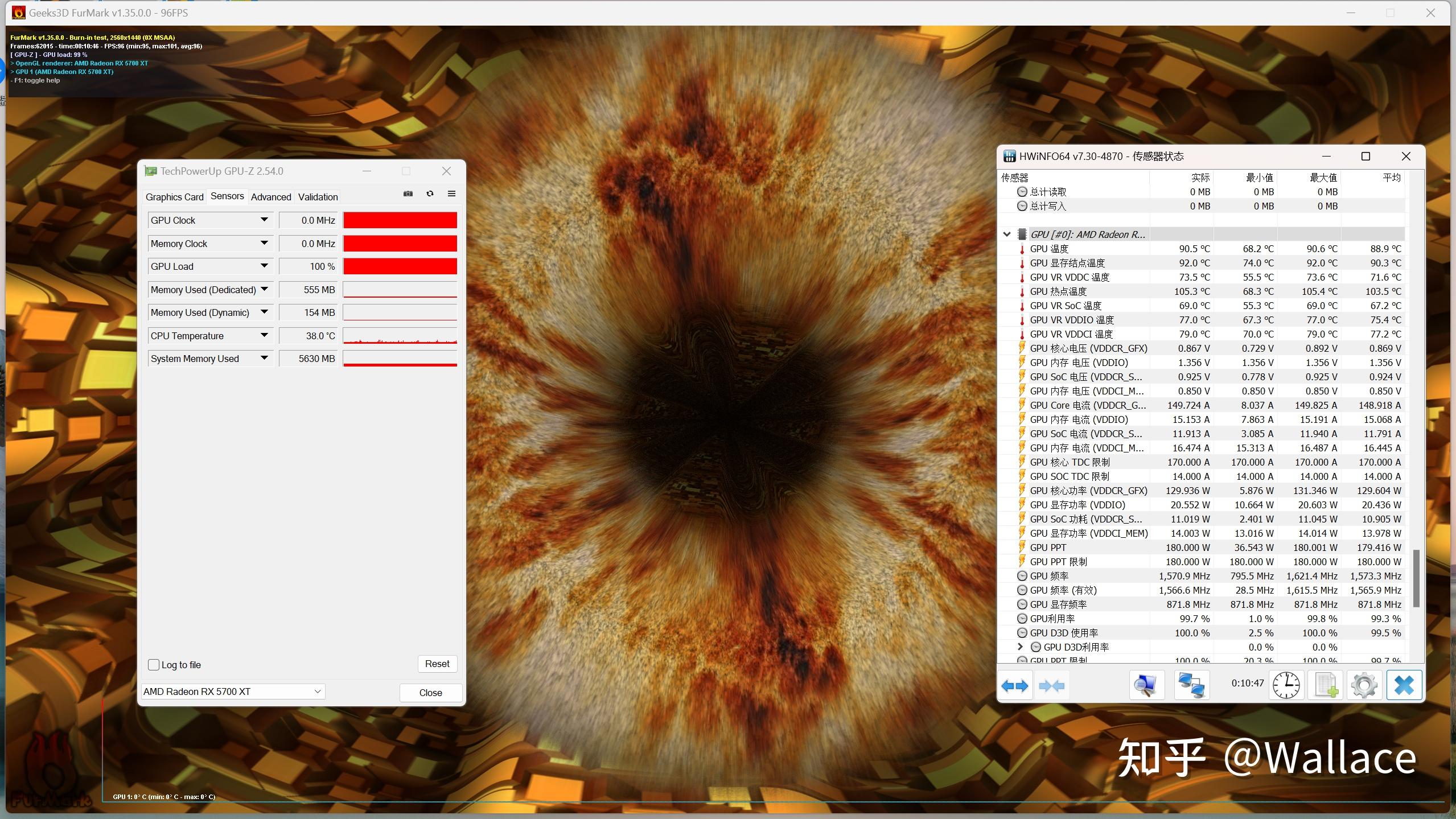
Task: Click Reset button in GPU-Z
Action: [x=436, y=663]
